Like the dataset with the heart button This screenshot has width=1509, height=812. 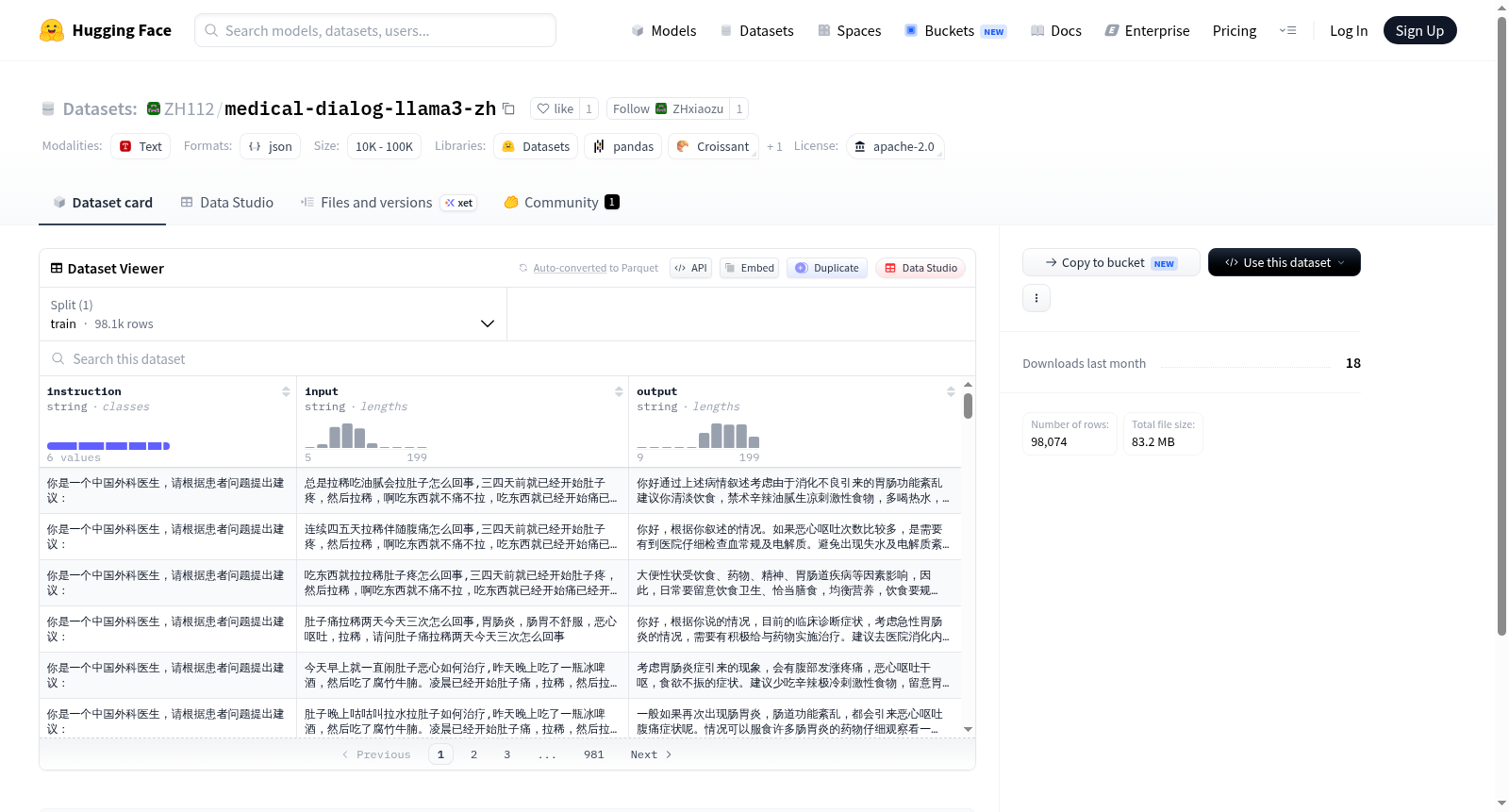(x=555, y=108)
